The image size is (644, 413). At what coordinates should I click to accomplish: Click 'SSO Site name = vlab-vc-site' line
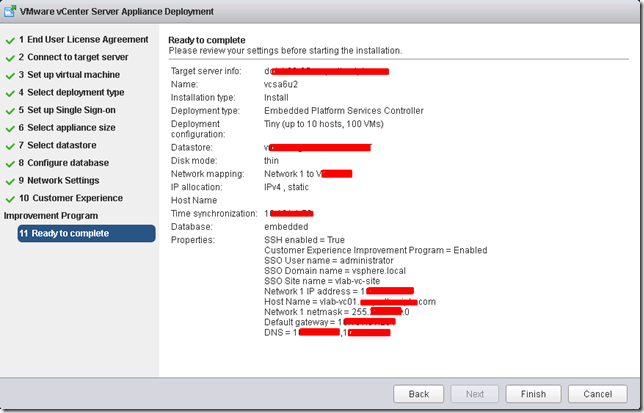322,281
